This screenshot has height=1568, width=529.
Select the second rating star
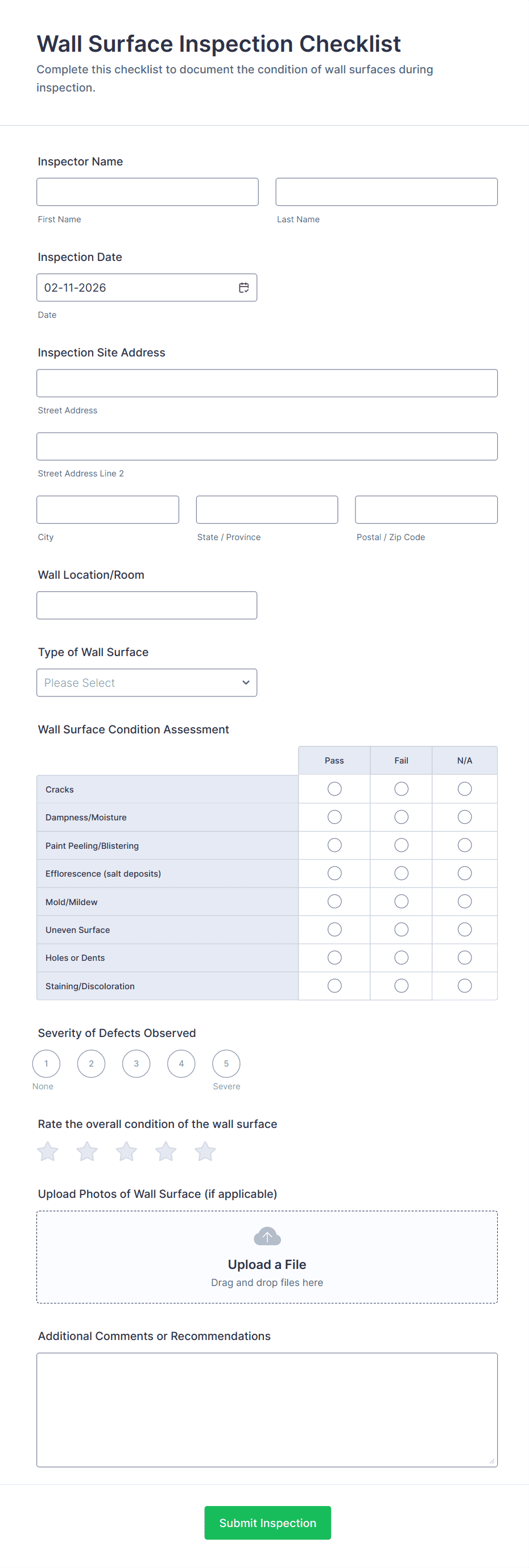pos(87,1151)
